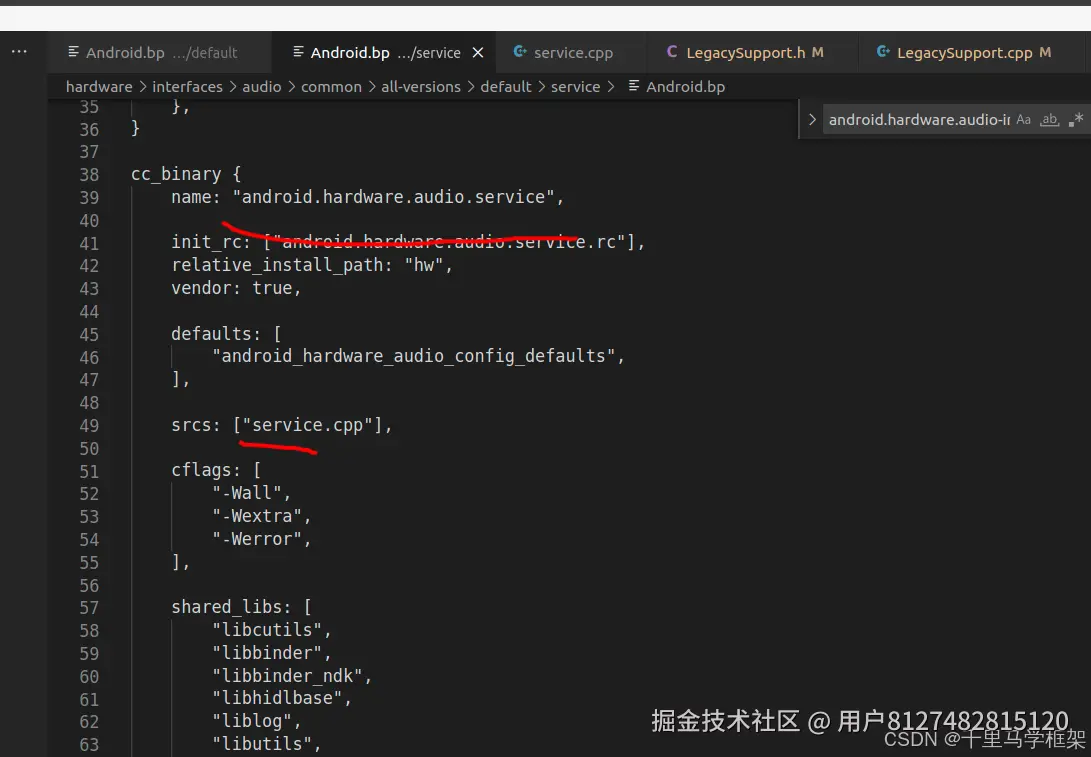Screen dimensions: 1091x757
Task: Click "libutils" library entry
Action: click(x=262, y=744)
